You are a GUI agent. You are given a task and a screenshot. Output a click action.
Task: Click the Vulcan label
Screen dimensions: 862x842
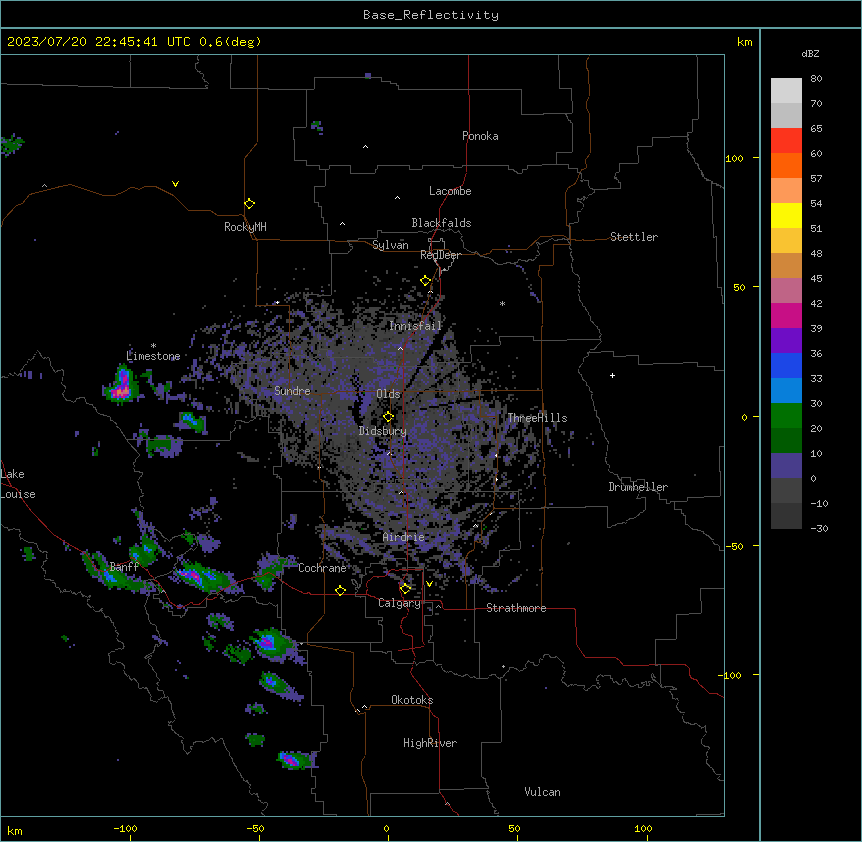(543, 792)
